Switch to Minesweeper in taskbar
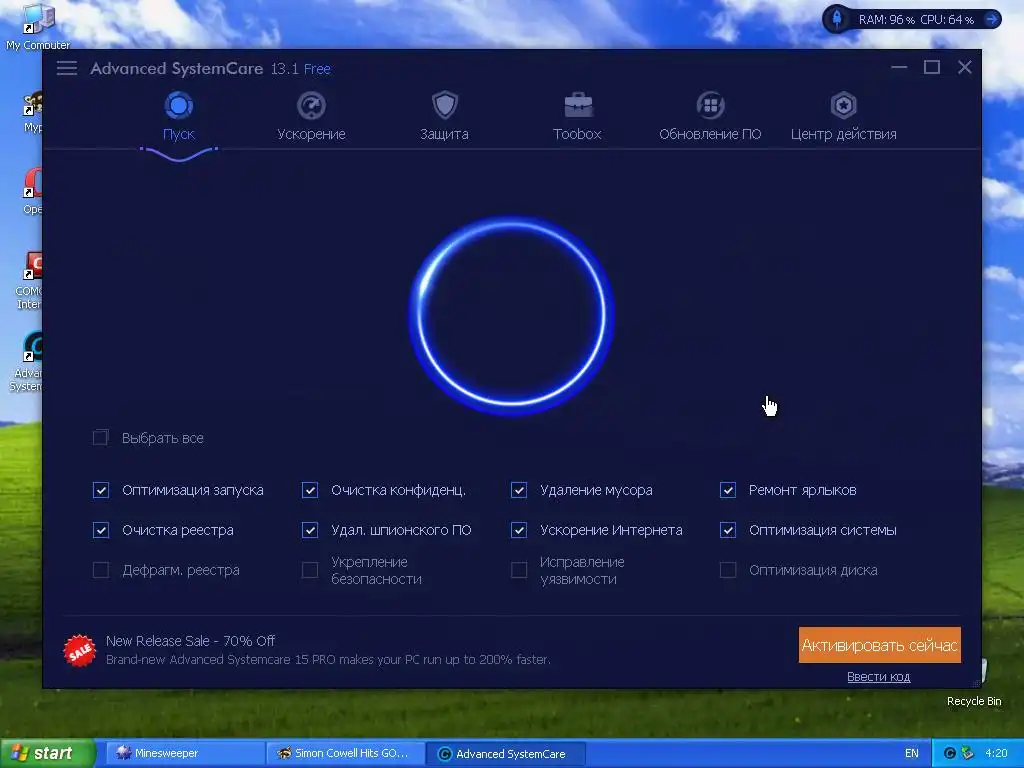1024x768 pixels. pyautogui.click(x=185, y=753)
